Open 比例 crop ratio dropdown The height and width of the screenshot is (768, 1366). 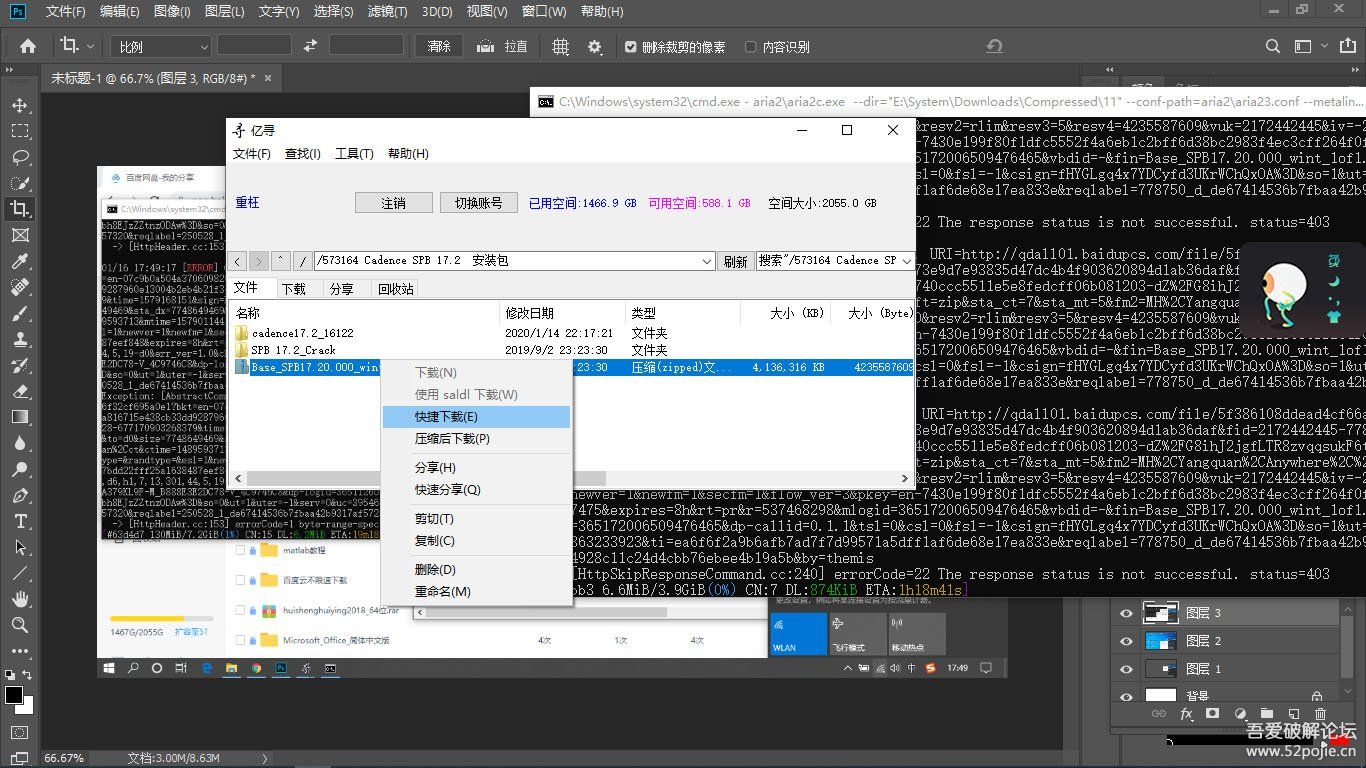coord(162,46)
